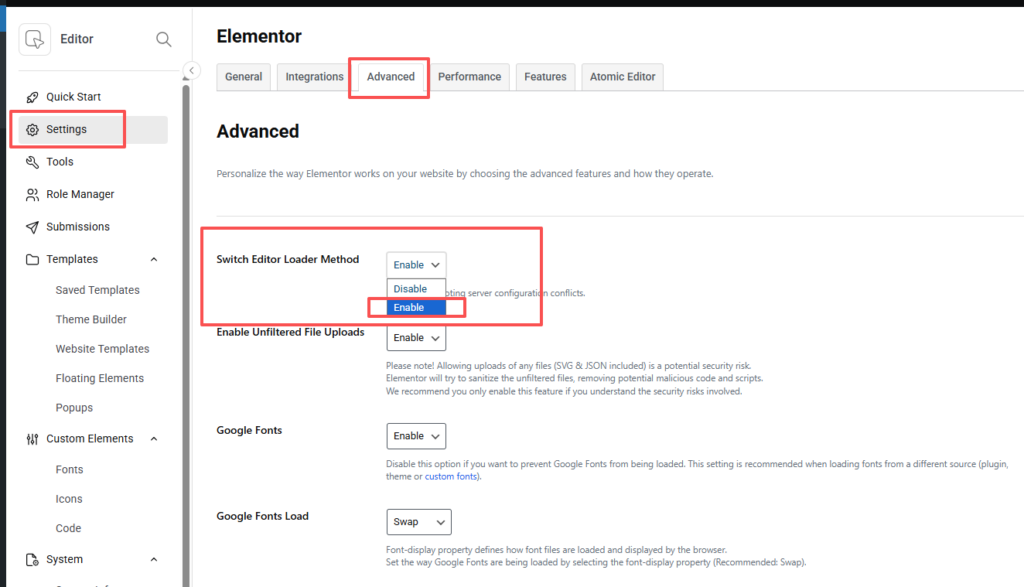1024x587 pixels.
Task: Collapse the Templates section chevron
Action: click(154, 259)
